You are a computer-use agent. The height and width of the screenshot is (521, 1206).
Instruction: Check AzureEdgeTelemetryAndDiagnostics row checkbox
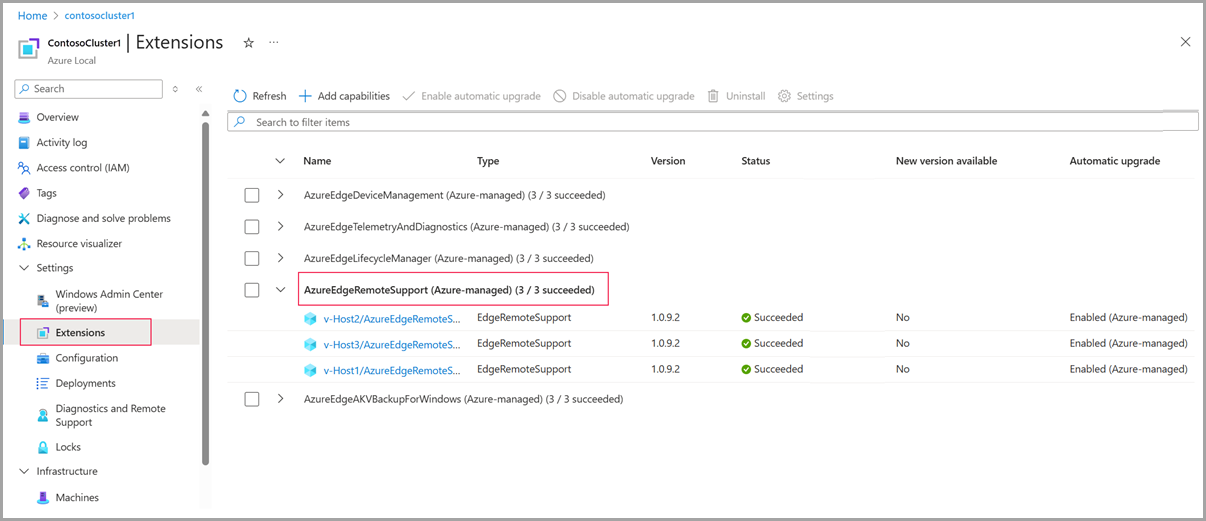252,227
